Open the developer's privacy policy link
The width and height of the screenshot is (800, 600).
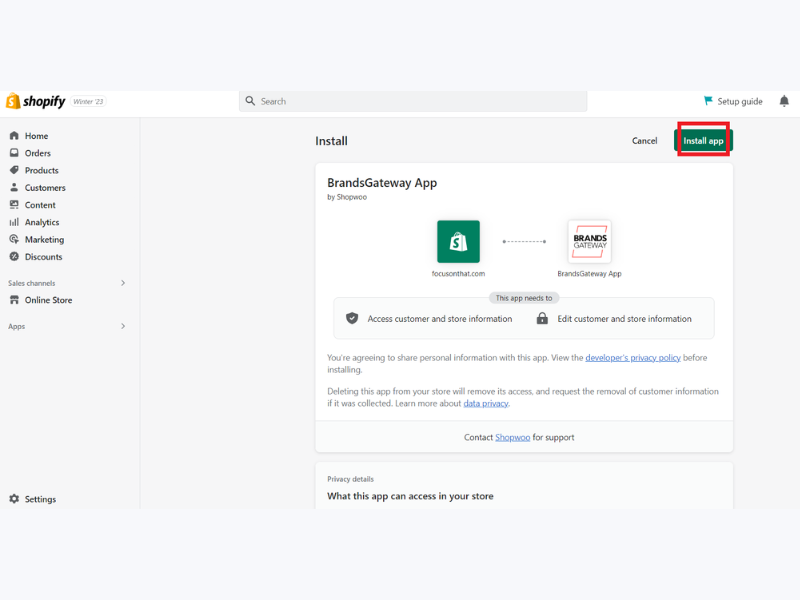tap(633, 358)
